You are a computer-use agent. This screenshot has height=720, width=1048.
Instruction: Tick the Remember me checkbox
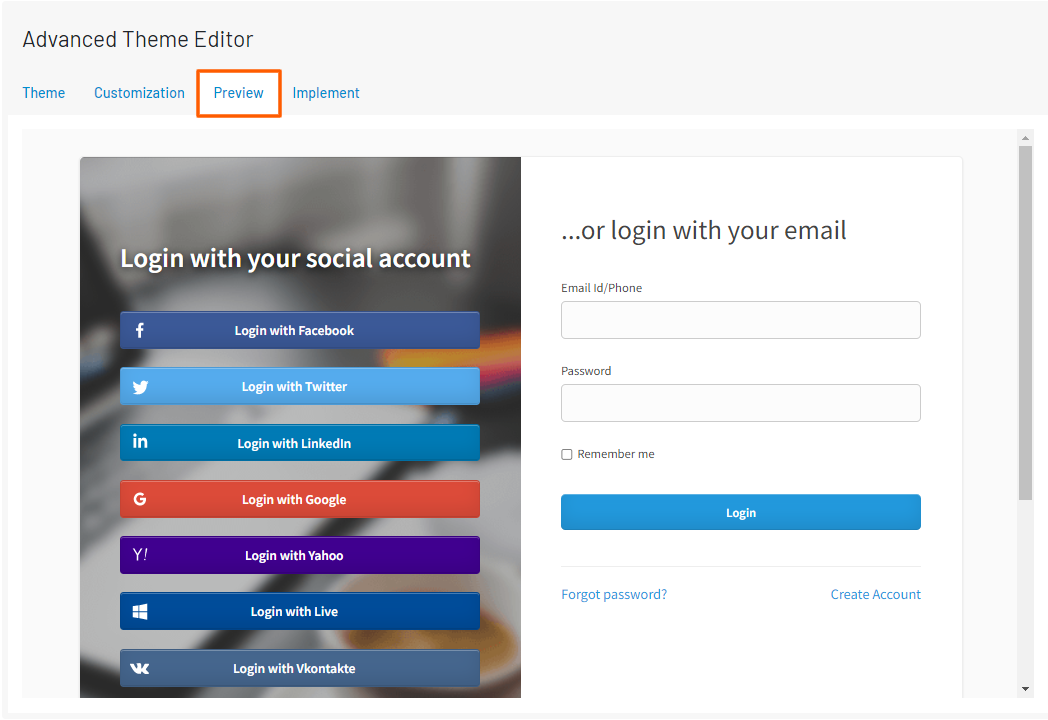coord(567,454)
